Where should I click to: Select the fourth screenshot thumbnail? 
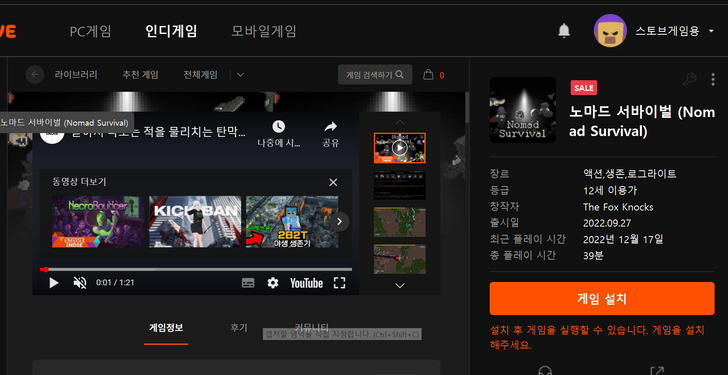tap(400, 259)
